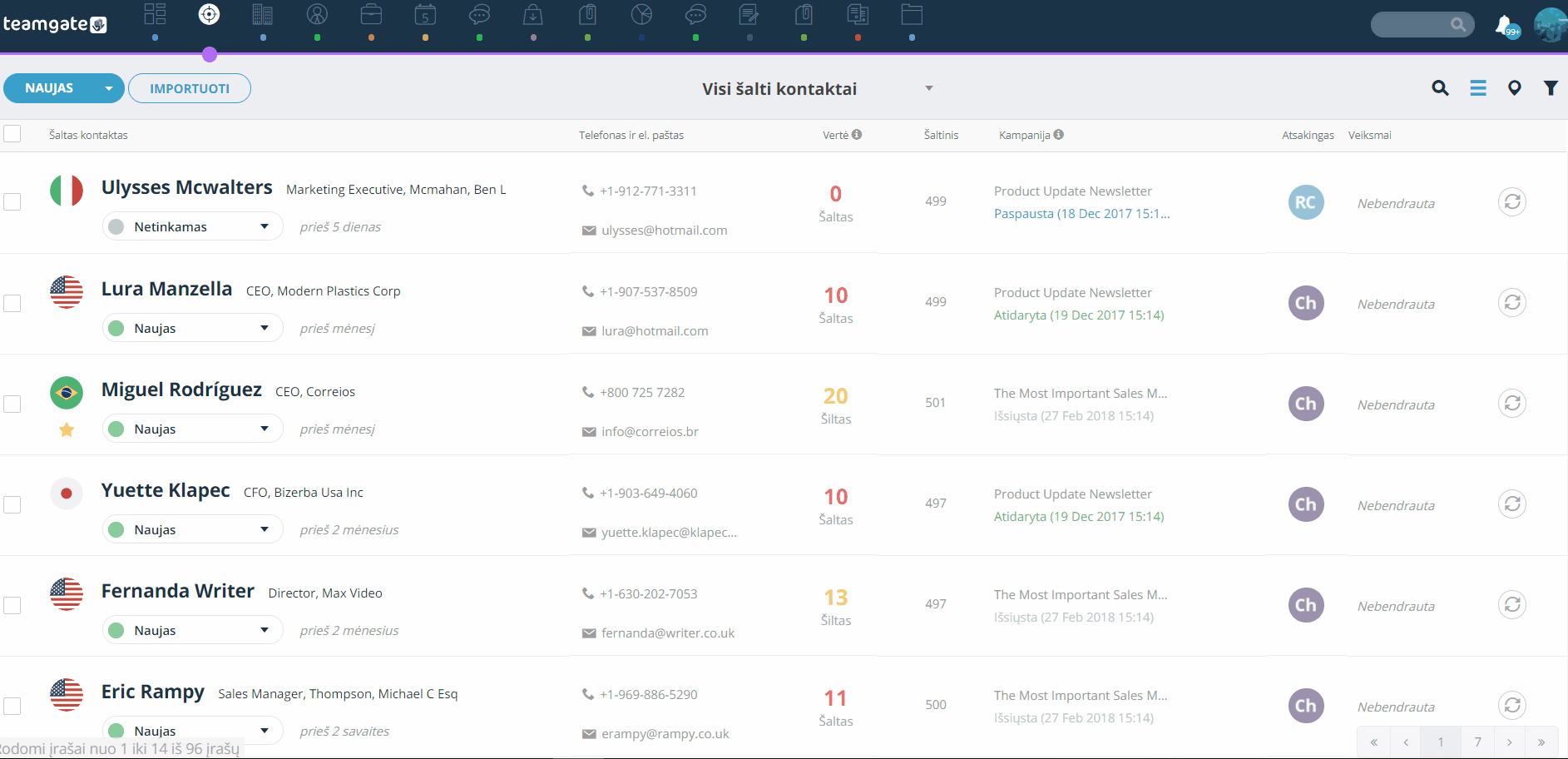
Task: Open the document with pencil icon
Action: [749, 14]
